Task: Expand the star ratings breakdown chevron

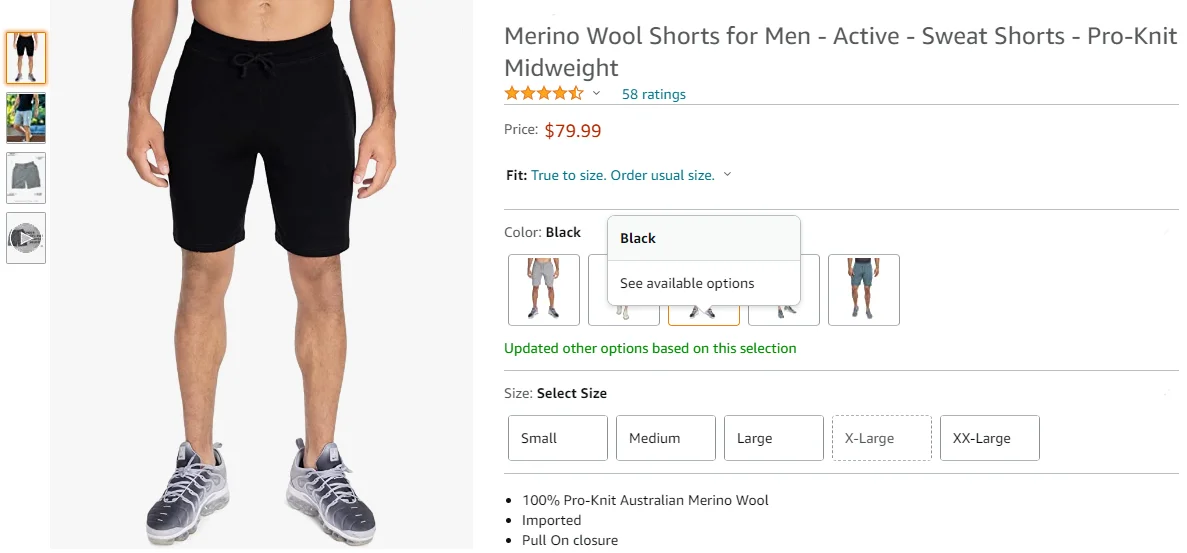Action: 597,94
